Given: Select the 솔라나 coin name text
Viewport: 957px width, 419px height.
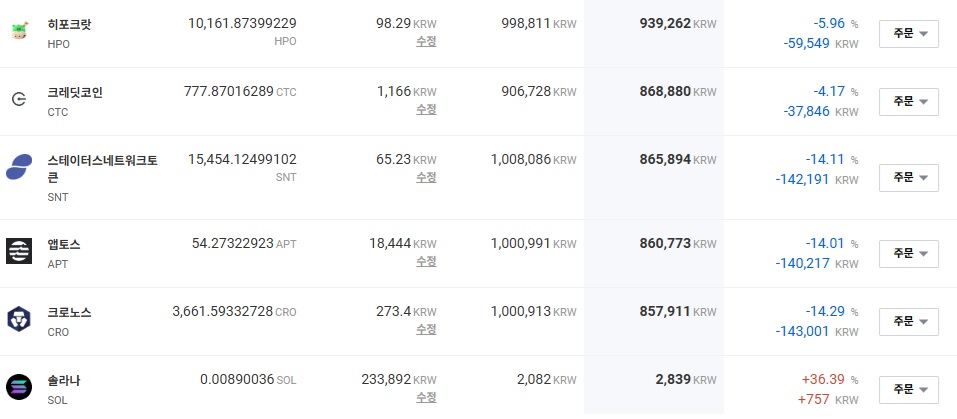Looking at the screenshot, I should pyautogui.click(x=63, y=381).
